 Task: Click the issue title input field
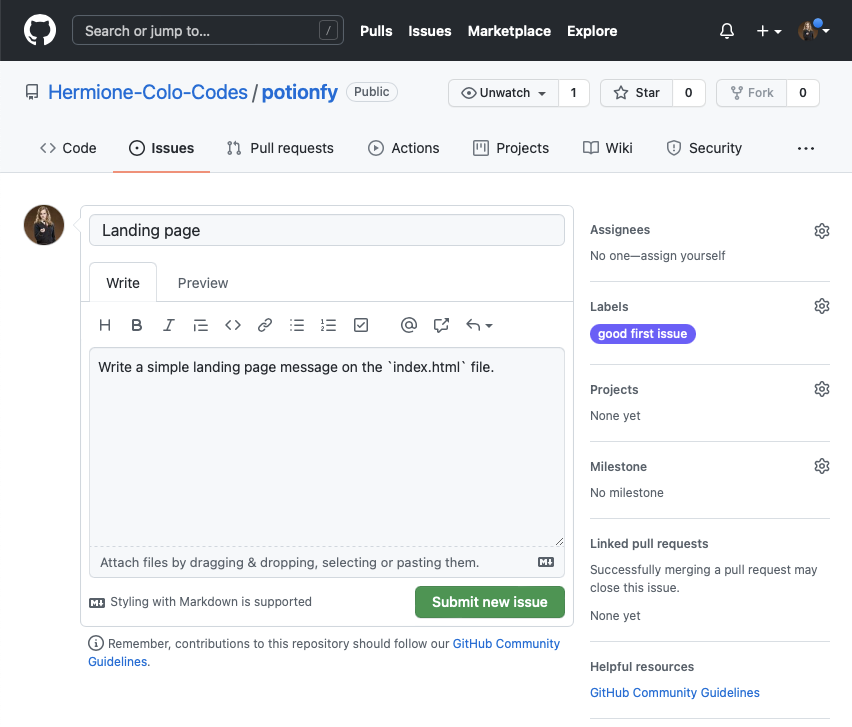[x=326, y=230]
